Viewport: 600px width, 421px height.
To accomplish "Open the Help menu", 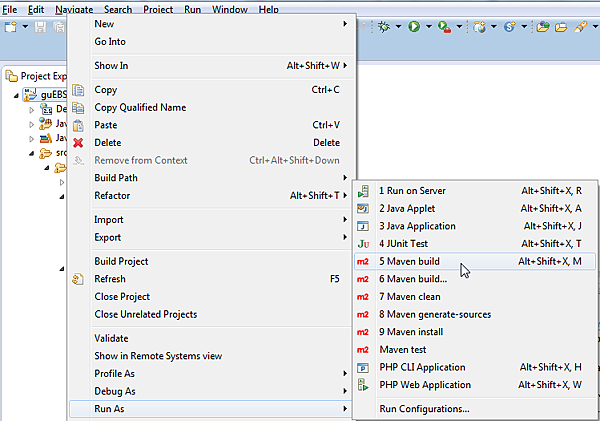I will pos(269,10).
